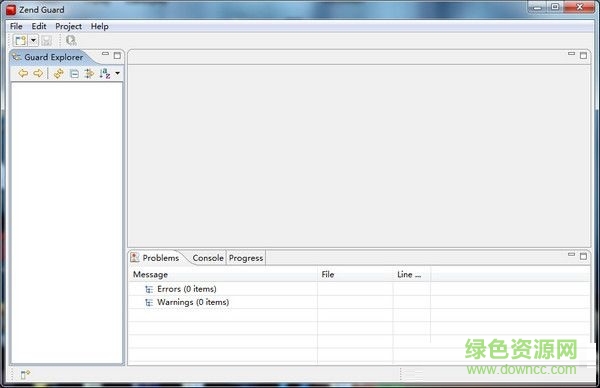Click the Save toolbar icon

[47, 40]
